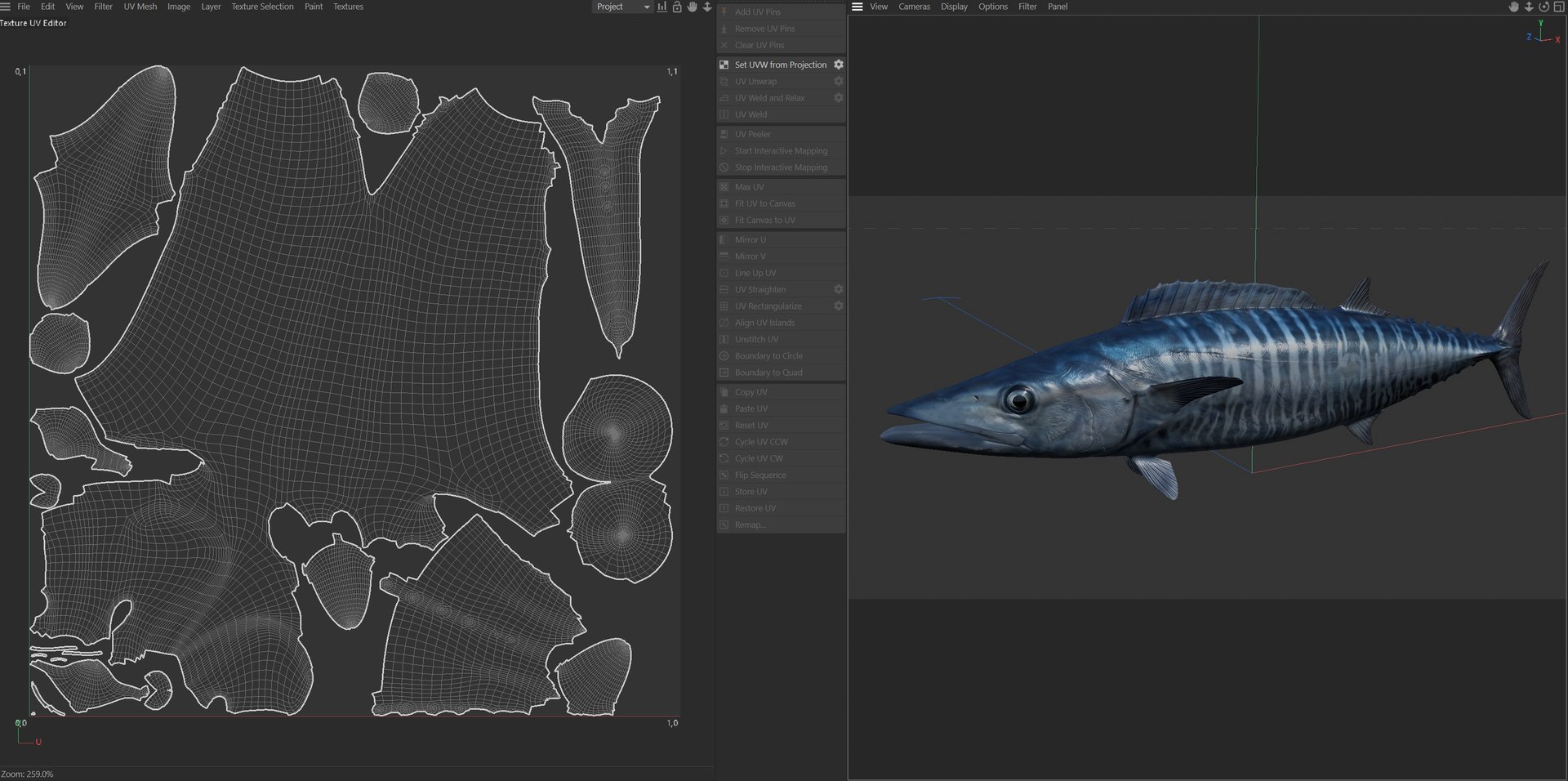Screen dimensions: 1568x781
Task: Click the Boundary to Circle icon
Action: tap(724, 356)
